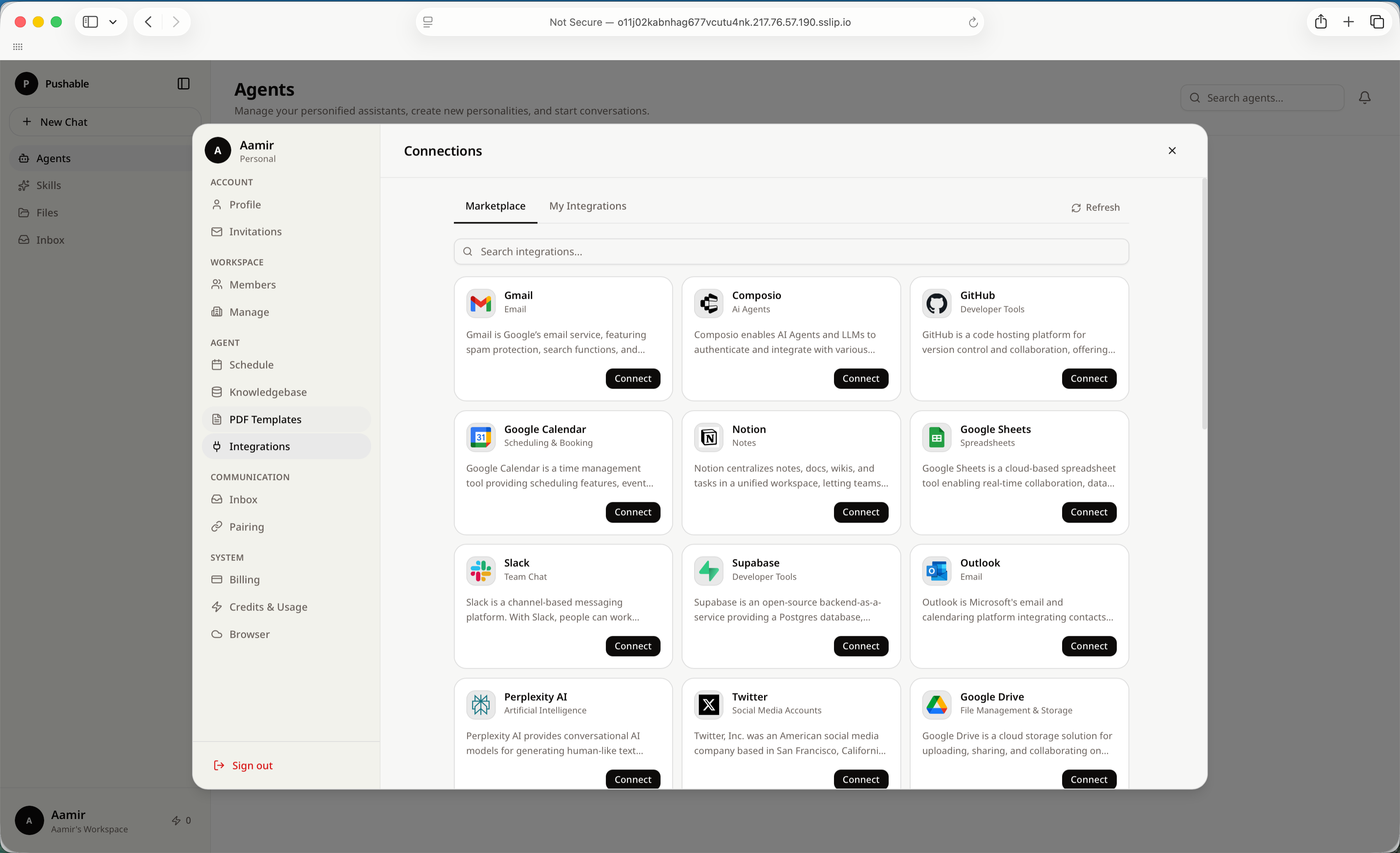Click the Google Calendar icon
1400x853 pixels.
481,437
